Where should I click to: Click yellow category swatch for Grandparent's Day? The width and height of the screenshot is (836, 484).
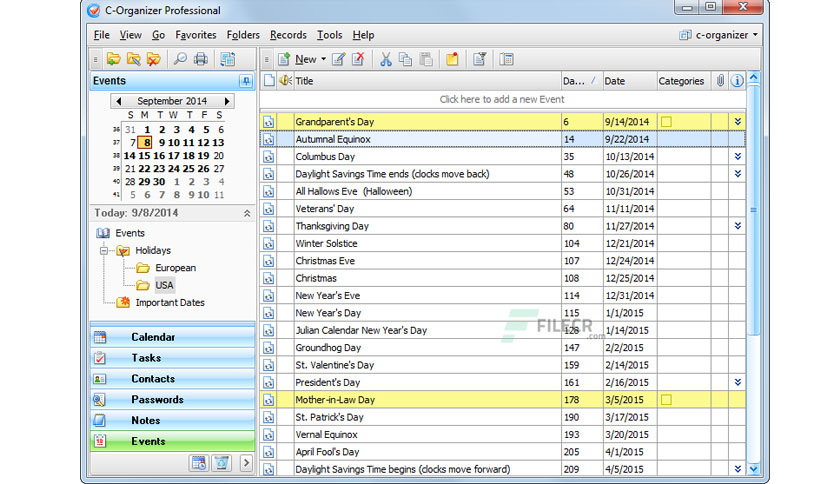click(666, 122)
